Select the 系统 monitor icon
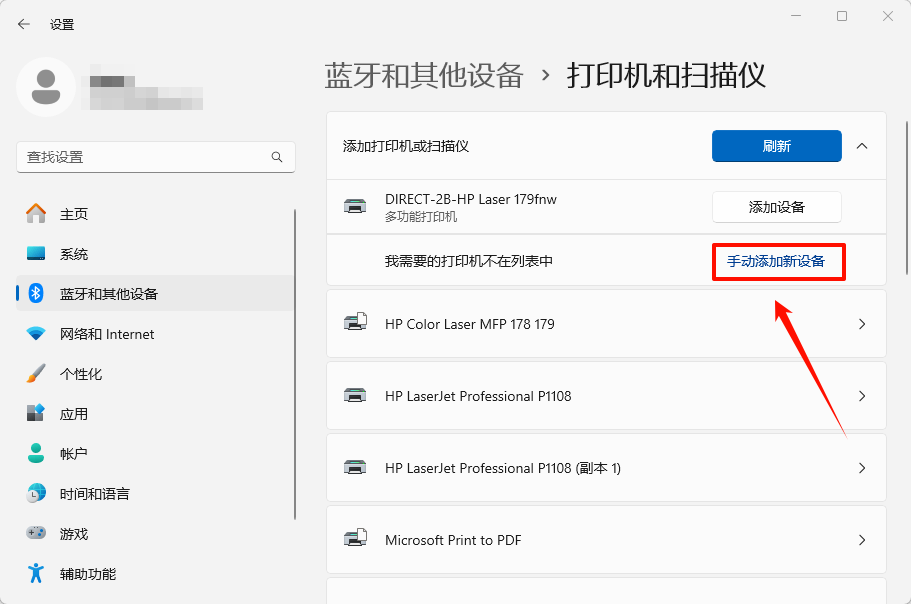 pos(36,254)
